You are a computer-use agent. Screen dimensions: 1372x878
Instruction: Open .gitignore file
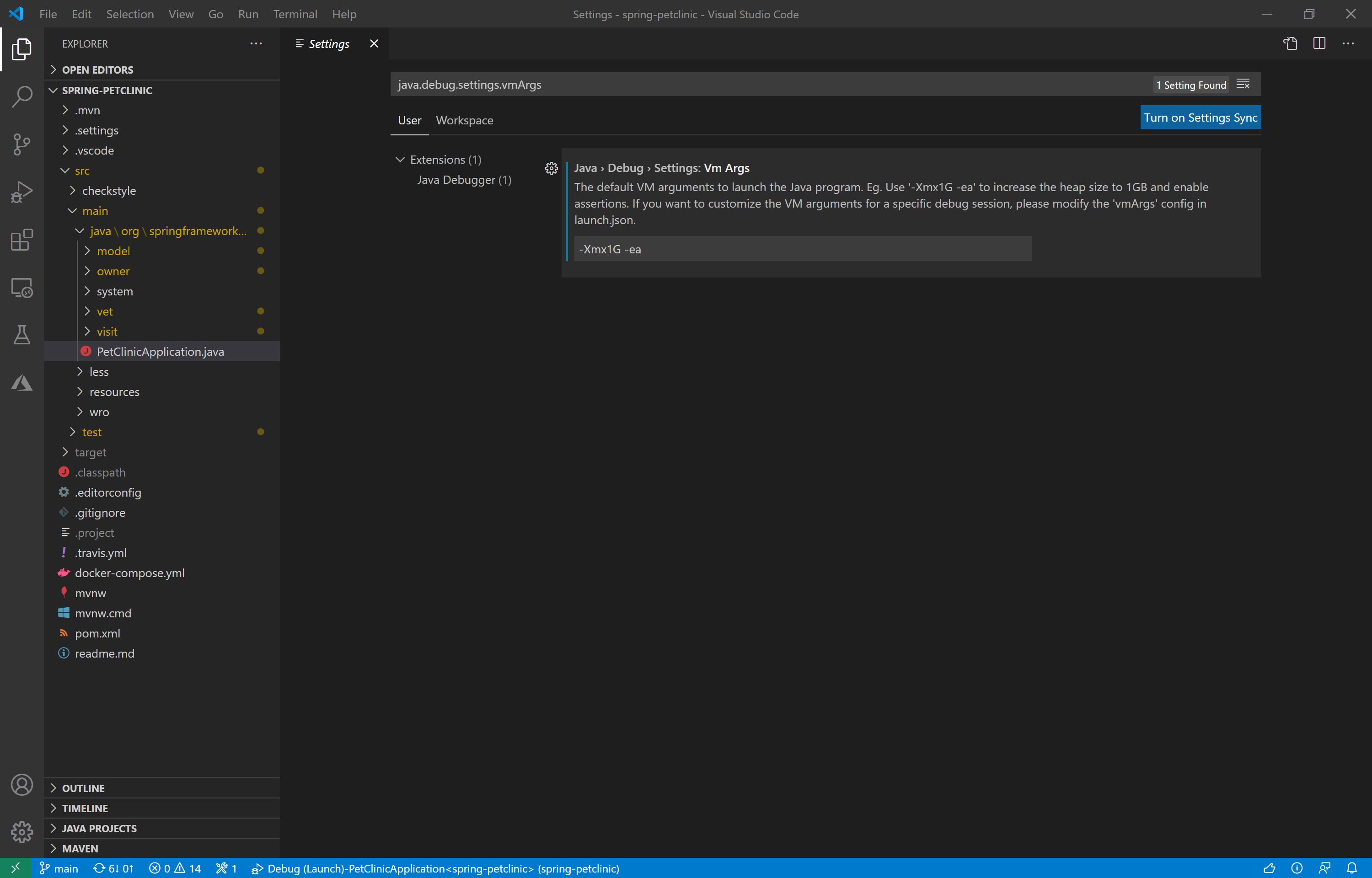pos(162,513)
